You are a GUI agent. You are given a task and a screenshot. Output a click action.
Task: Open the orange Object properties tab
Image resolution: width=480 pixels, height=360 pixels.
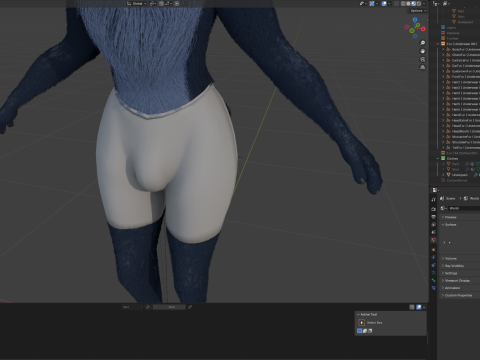(x=433, y=250)
